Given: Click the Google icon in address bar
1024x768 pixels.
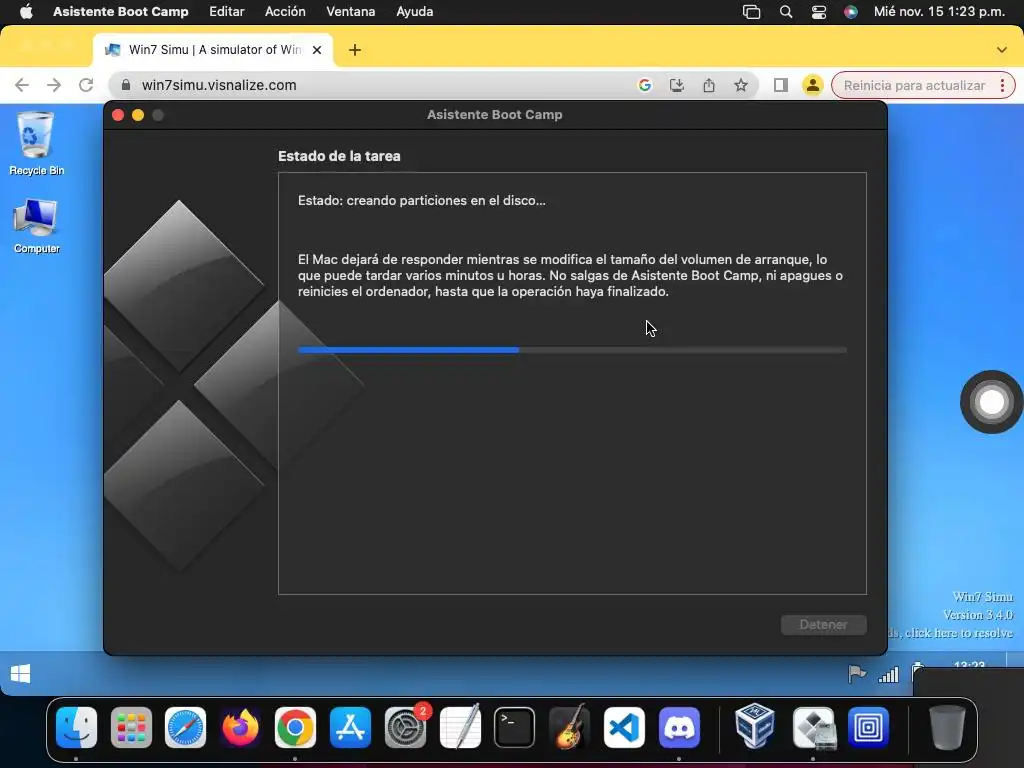Looking at the screenshot, I should tap(645, 85).
